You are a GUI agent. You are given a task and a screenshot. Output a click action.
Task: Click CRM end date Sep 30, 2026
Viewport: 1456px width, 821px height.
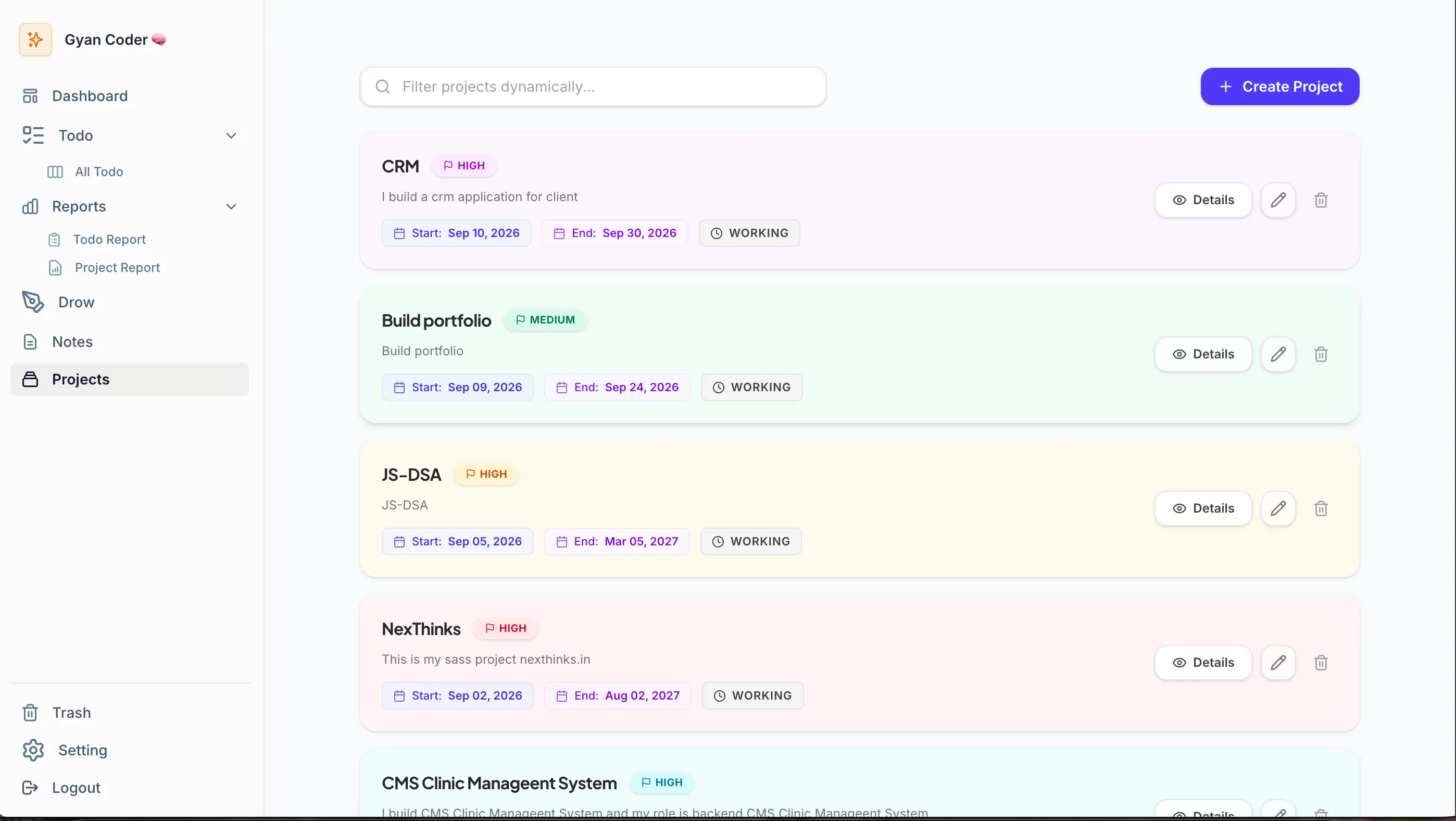(615, 233)
